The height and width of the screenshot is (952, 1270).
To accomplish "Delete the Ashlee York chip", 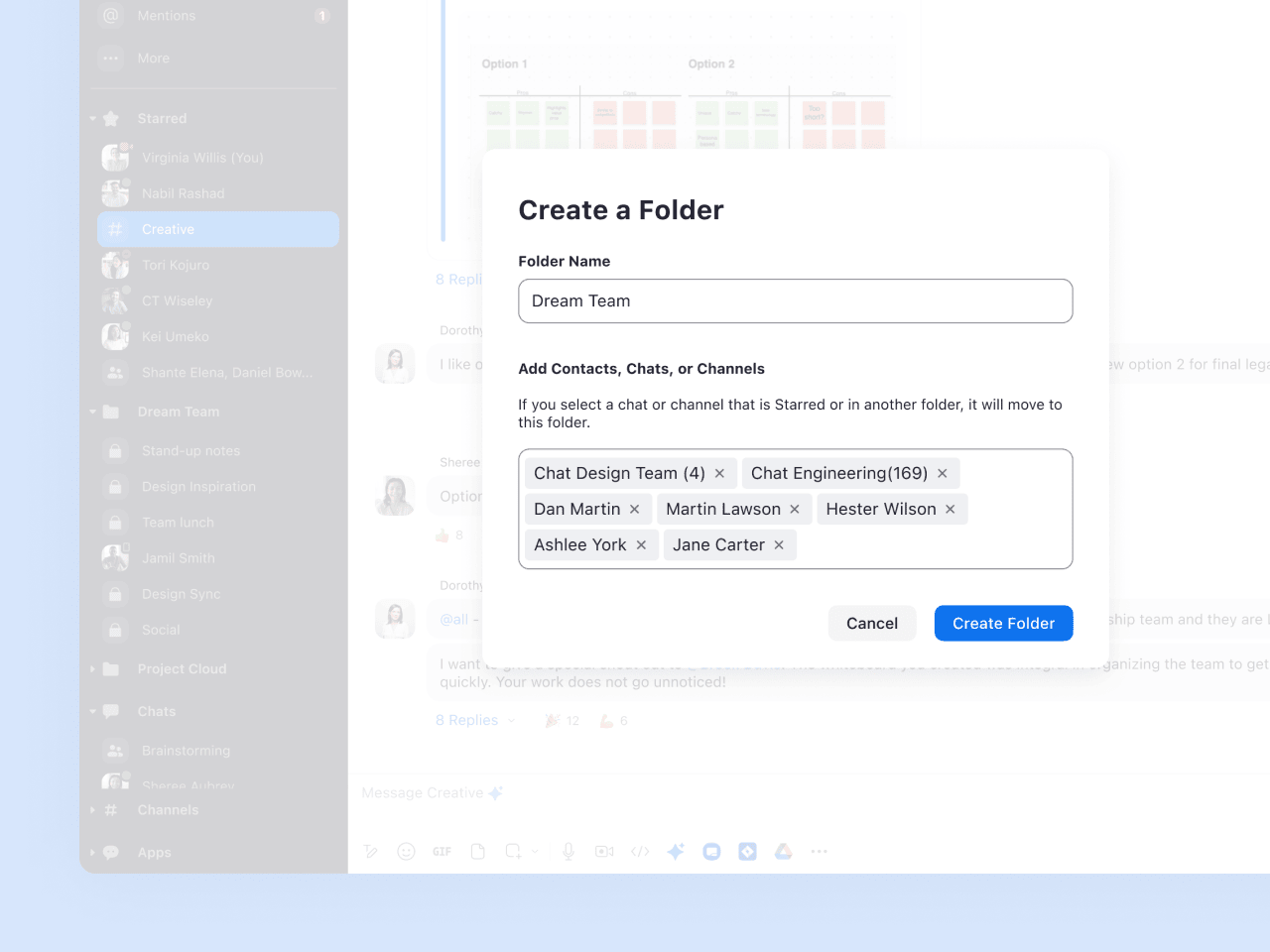I will point(641,545).
